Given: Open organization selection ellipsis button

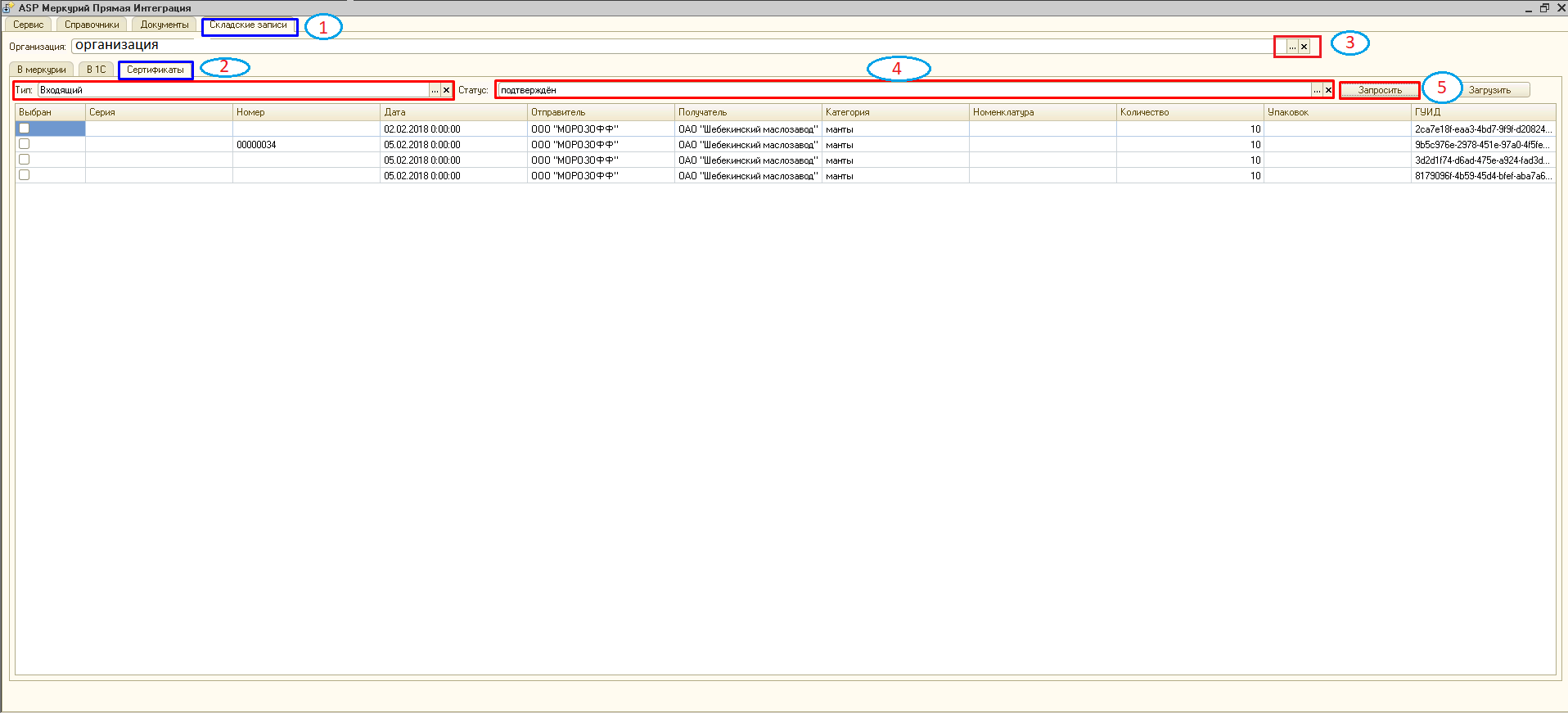Looking at the screenshot, I should click(1292, 47).
